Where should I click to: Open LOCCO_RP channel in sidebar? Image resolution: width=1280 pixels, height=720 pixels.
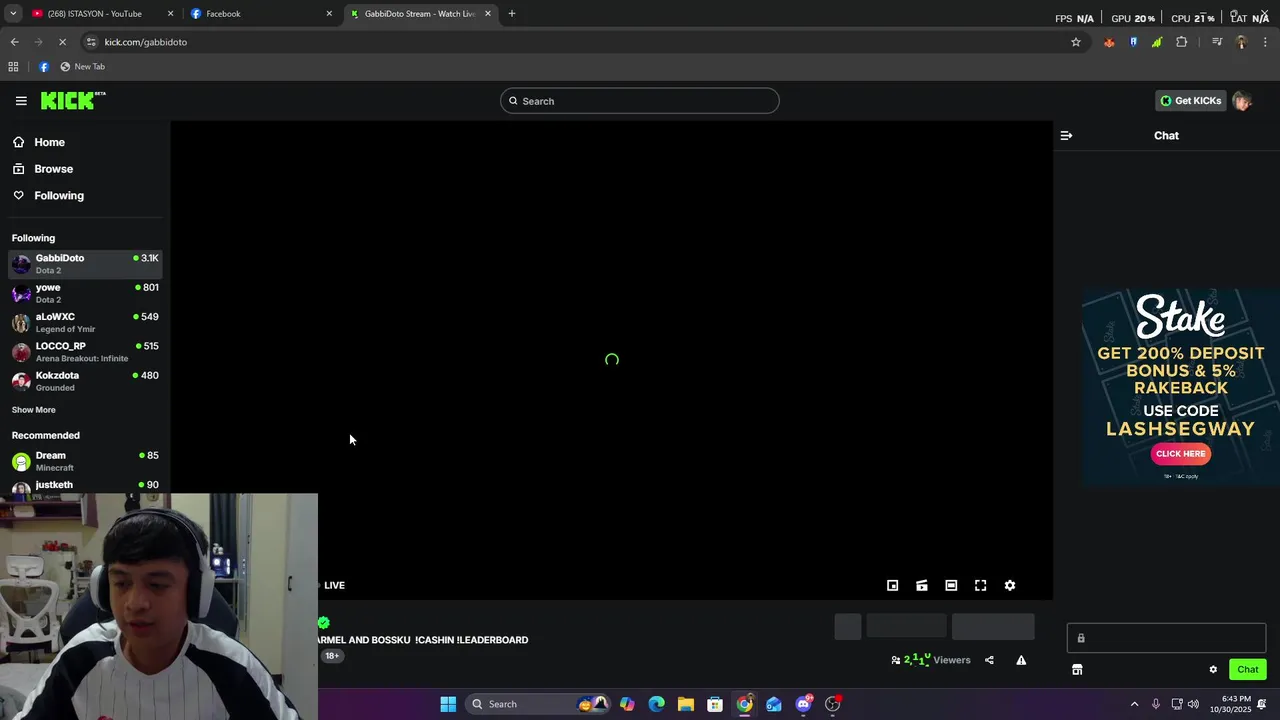(x=85, y=352)
